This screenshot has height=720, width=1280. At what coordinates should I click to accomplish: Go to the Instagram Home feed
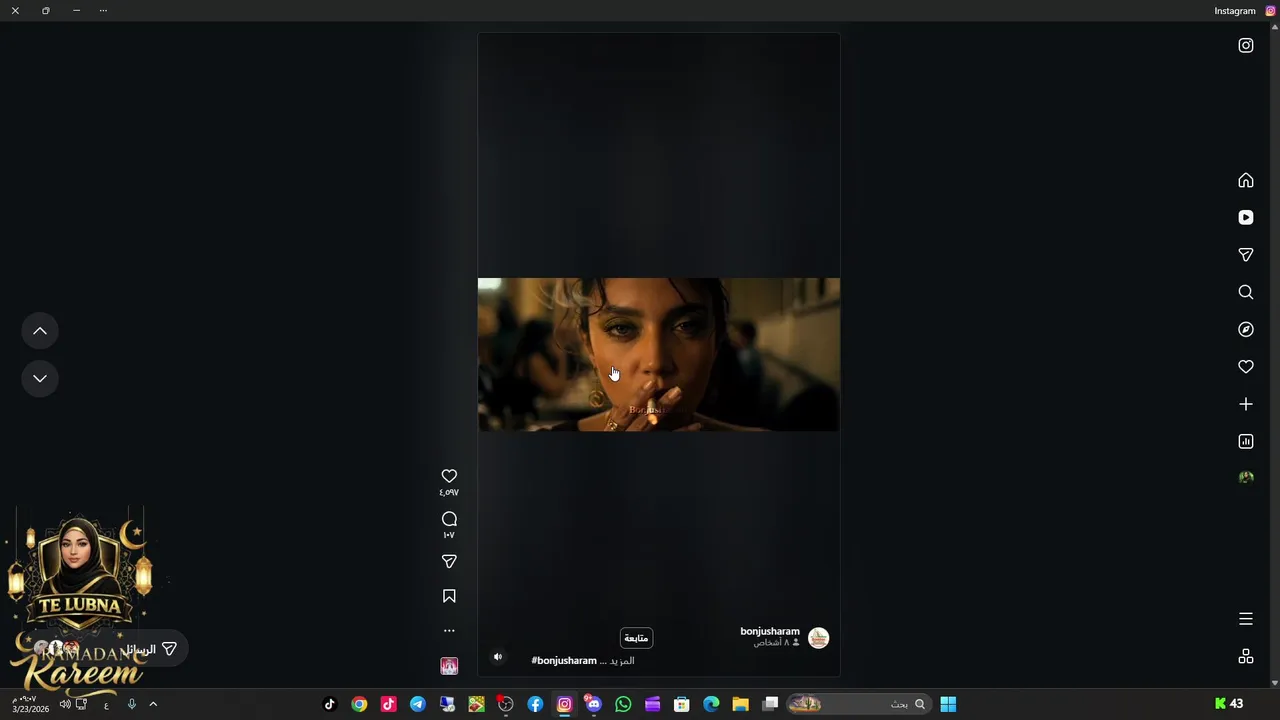1246,180
